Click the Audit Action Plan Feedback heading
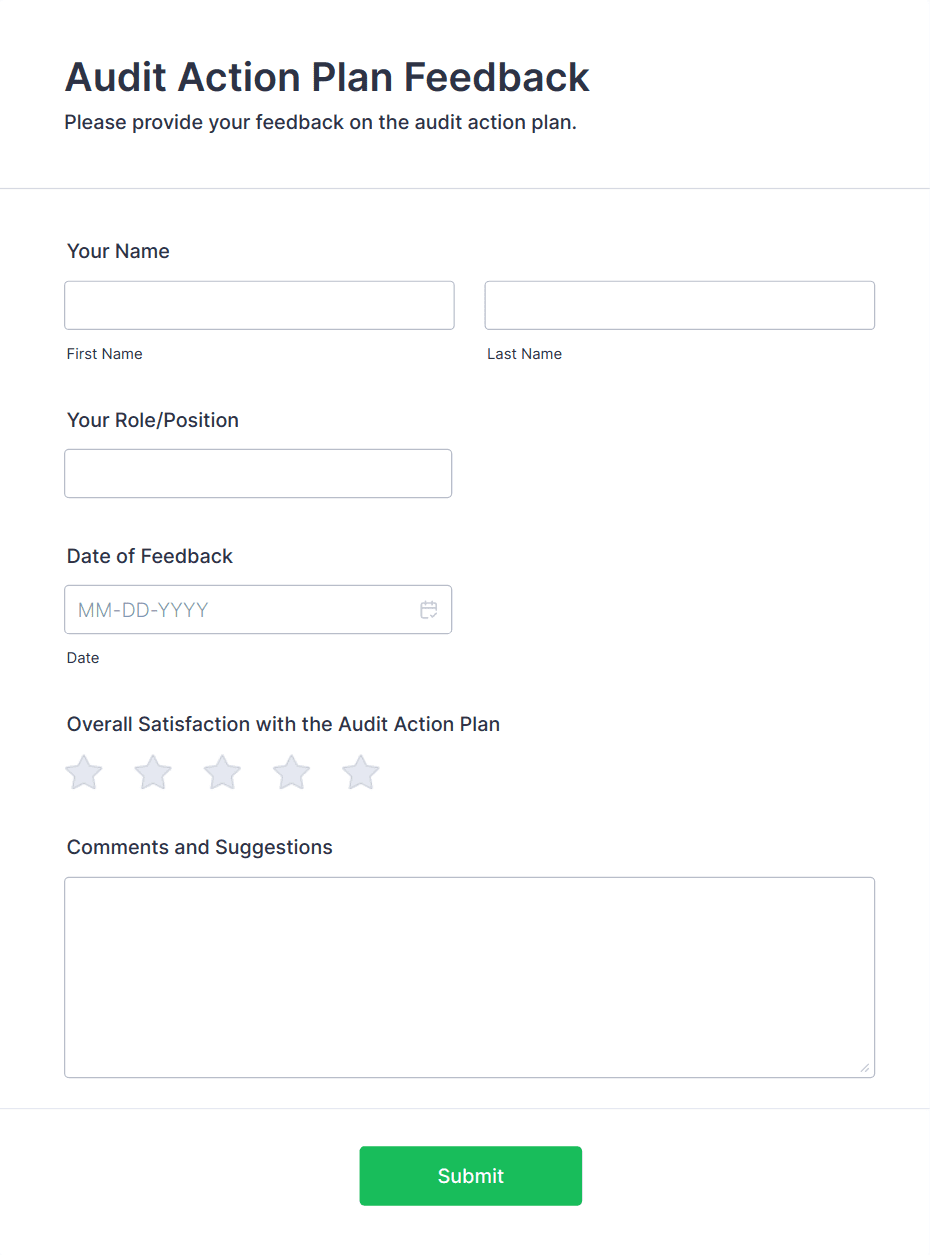This screenshot has width=930, height=1255. (x=327, y=77)
